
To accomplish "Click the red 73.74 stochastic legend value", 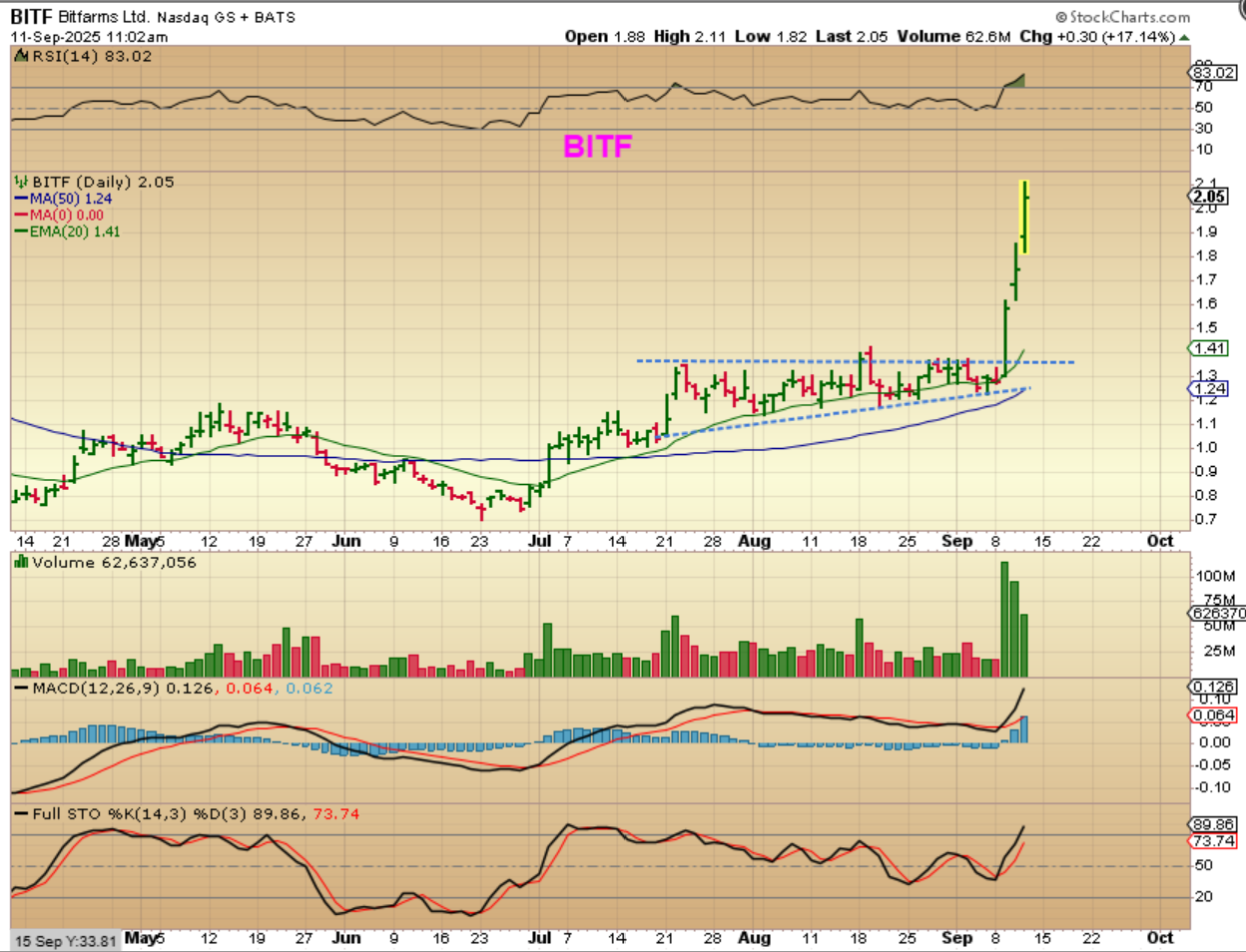I will [x=336, y=813].
